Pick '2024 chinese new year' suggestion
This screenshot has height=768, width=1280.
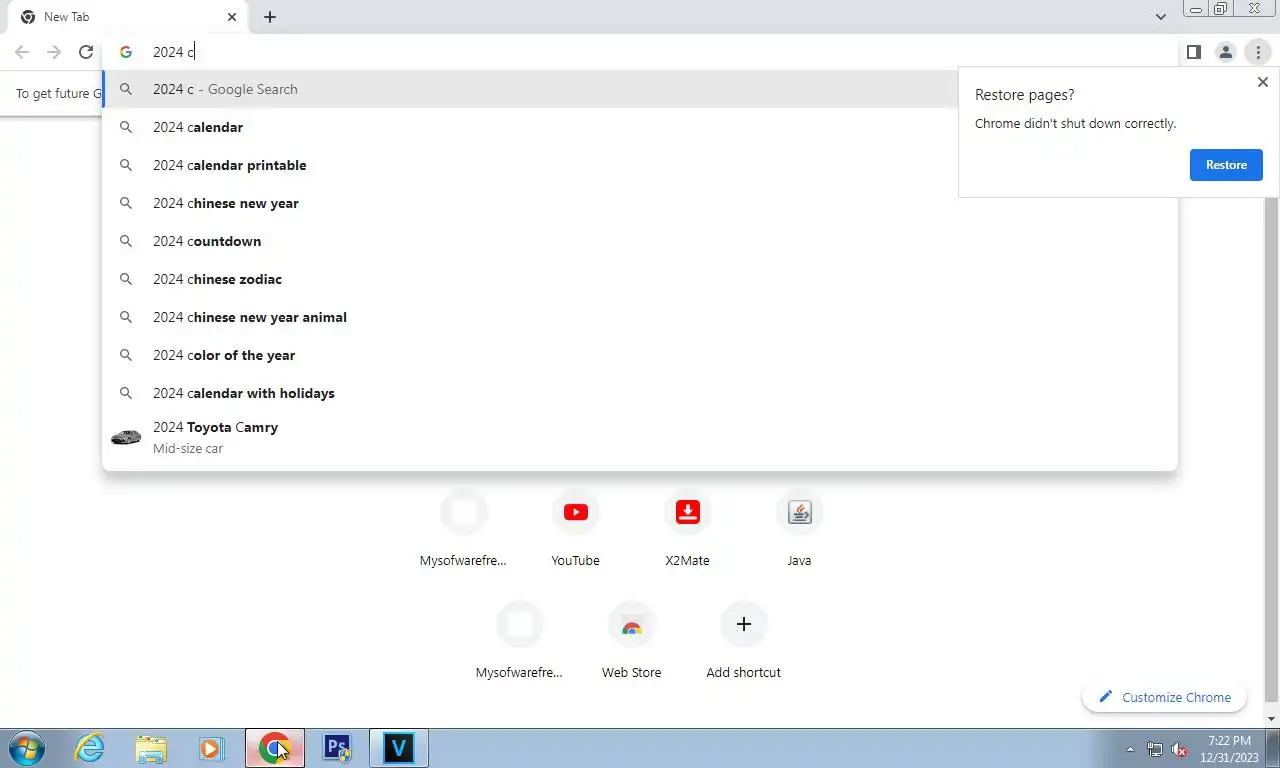click(x=640, y=203)
